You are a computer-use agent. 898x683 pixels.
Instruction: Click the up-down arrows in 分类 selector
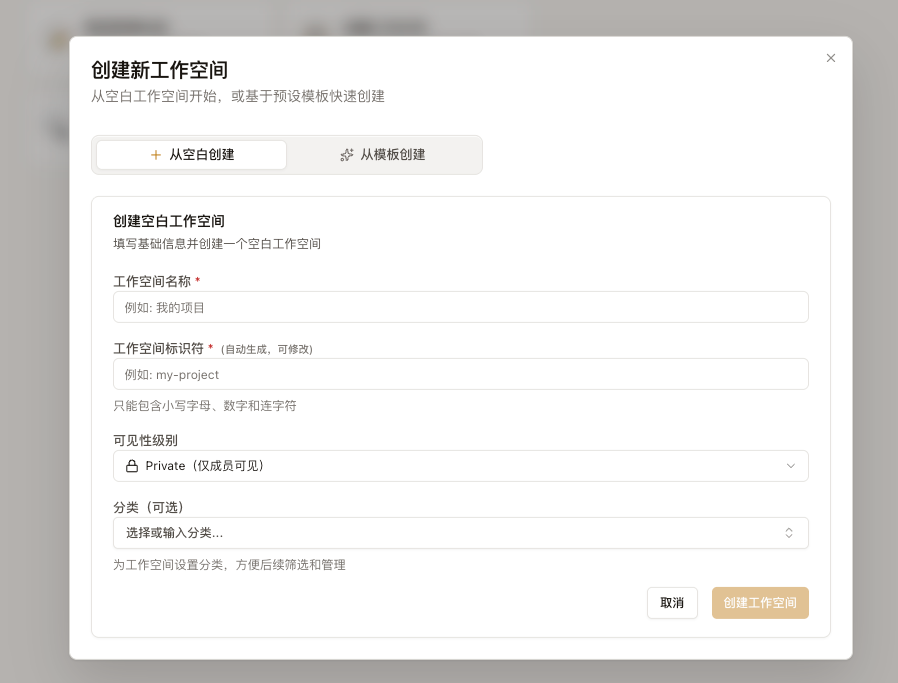coord(789,533)
